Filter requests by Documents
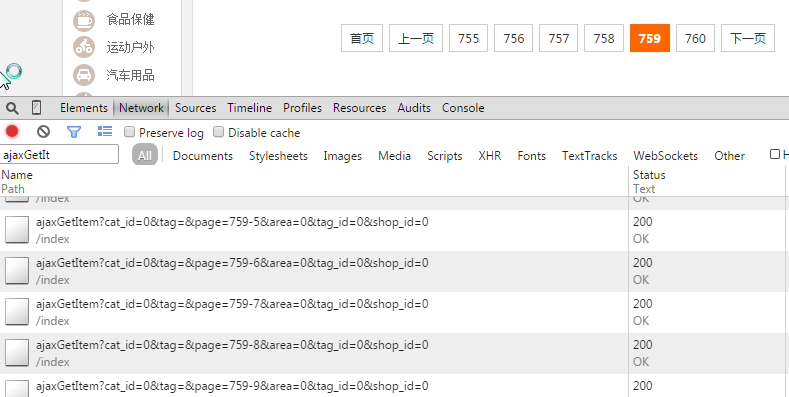The height and width of the screenshot is (397, 789). 203,156
